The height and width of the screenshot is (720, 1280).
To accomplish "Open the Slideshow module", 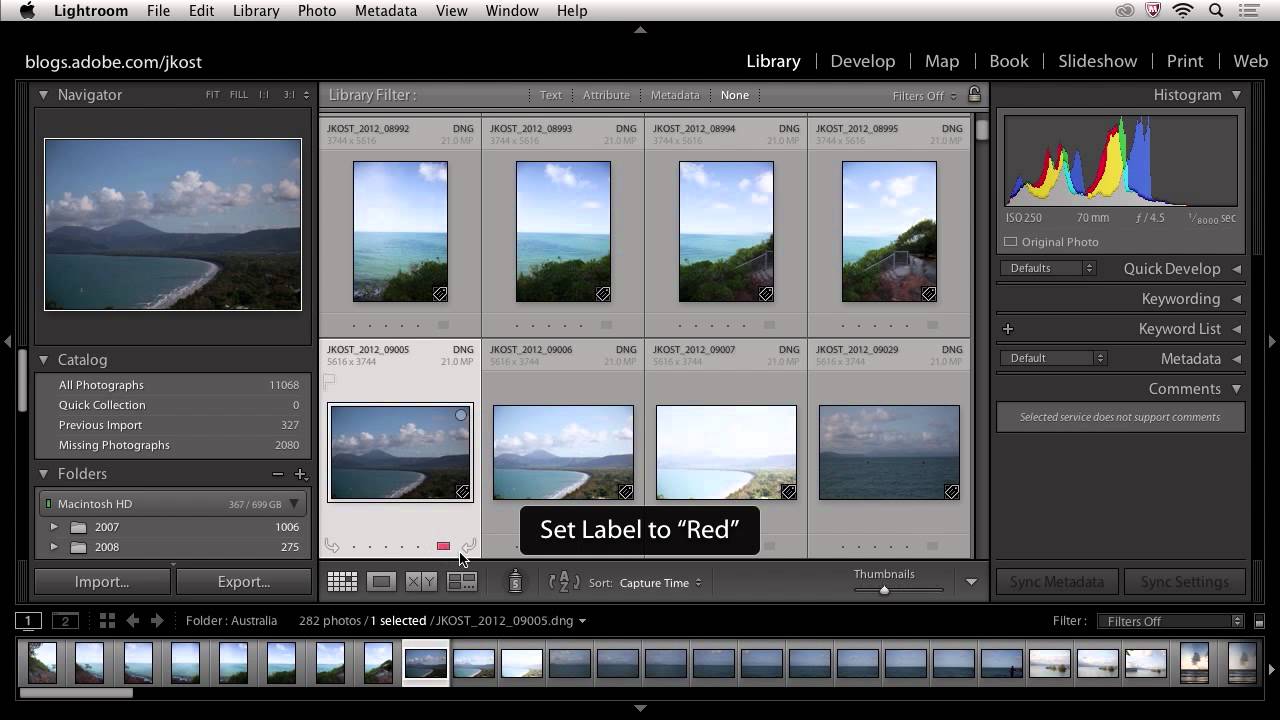I will pyautogui.click(x=1098, y=61).
